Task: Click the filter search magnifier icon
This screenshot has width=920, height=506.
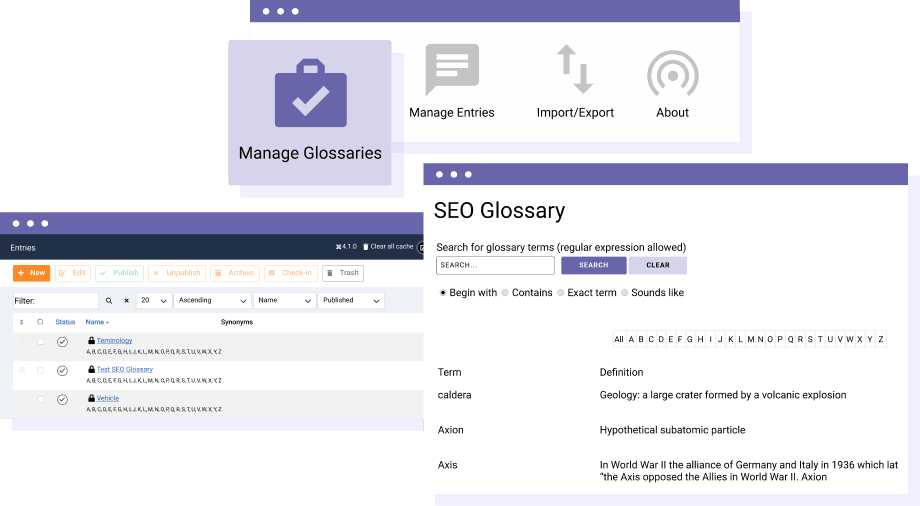Action: [x=109, y=300]
